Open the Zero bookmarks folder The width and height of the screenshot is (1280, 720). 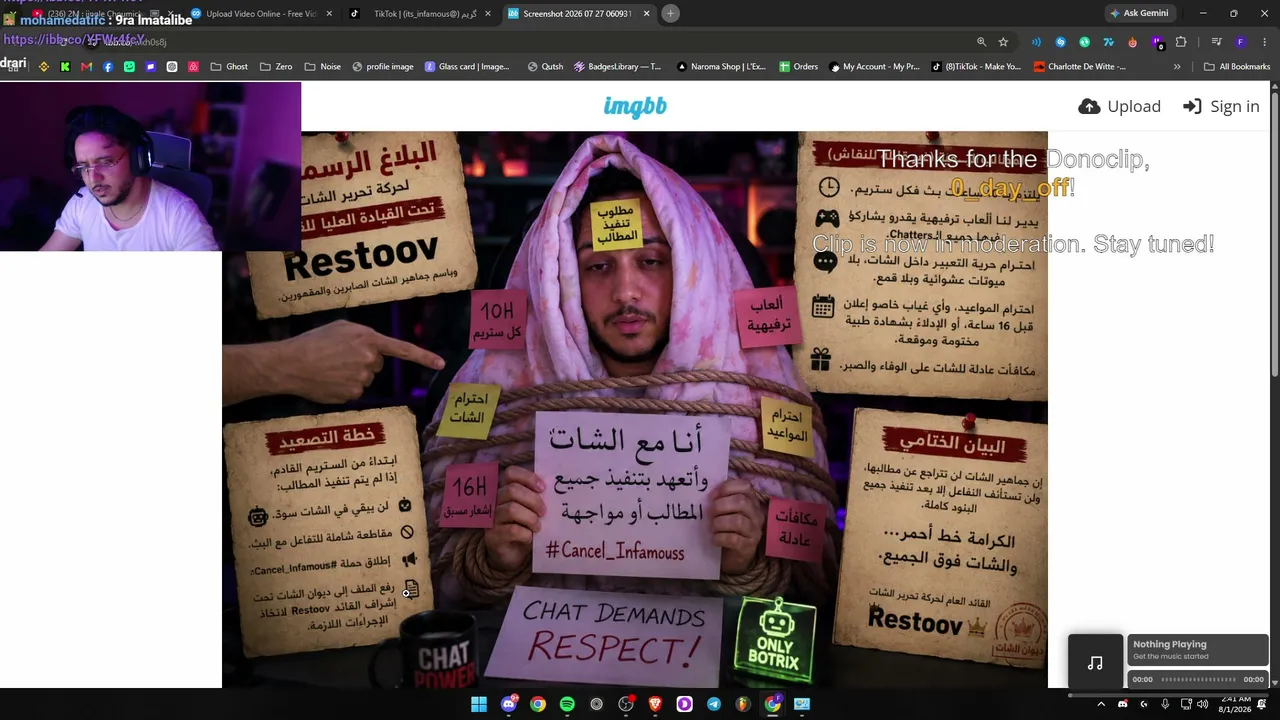point(276,67)
